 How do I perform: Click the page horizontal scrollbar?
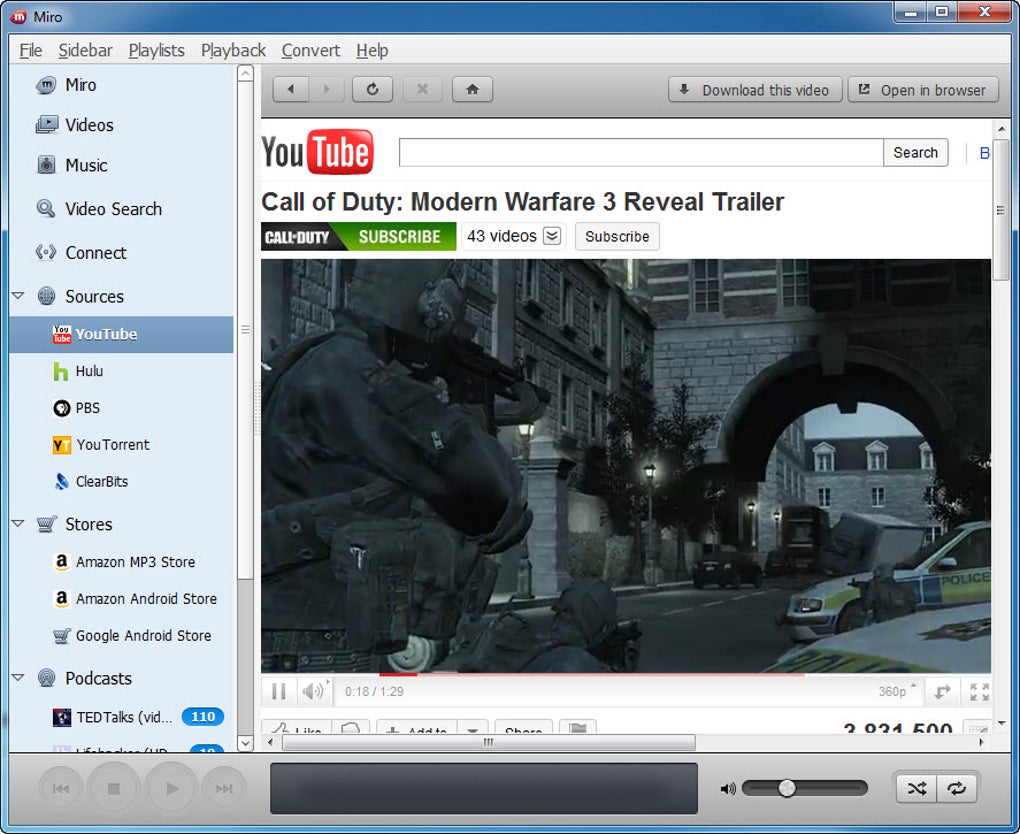point(489,742)
